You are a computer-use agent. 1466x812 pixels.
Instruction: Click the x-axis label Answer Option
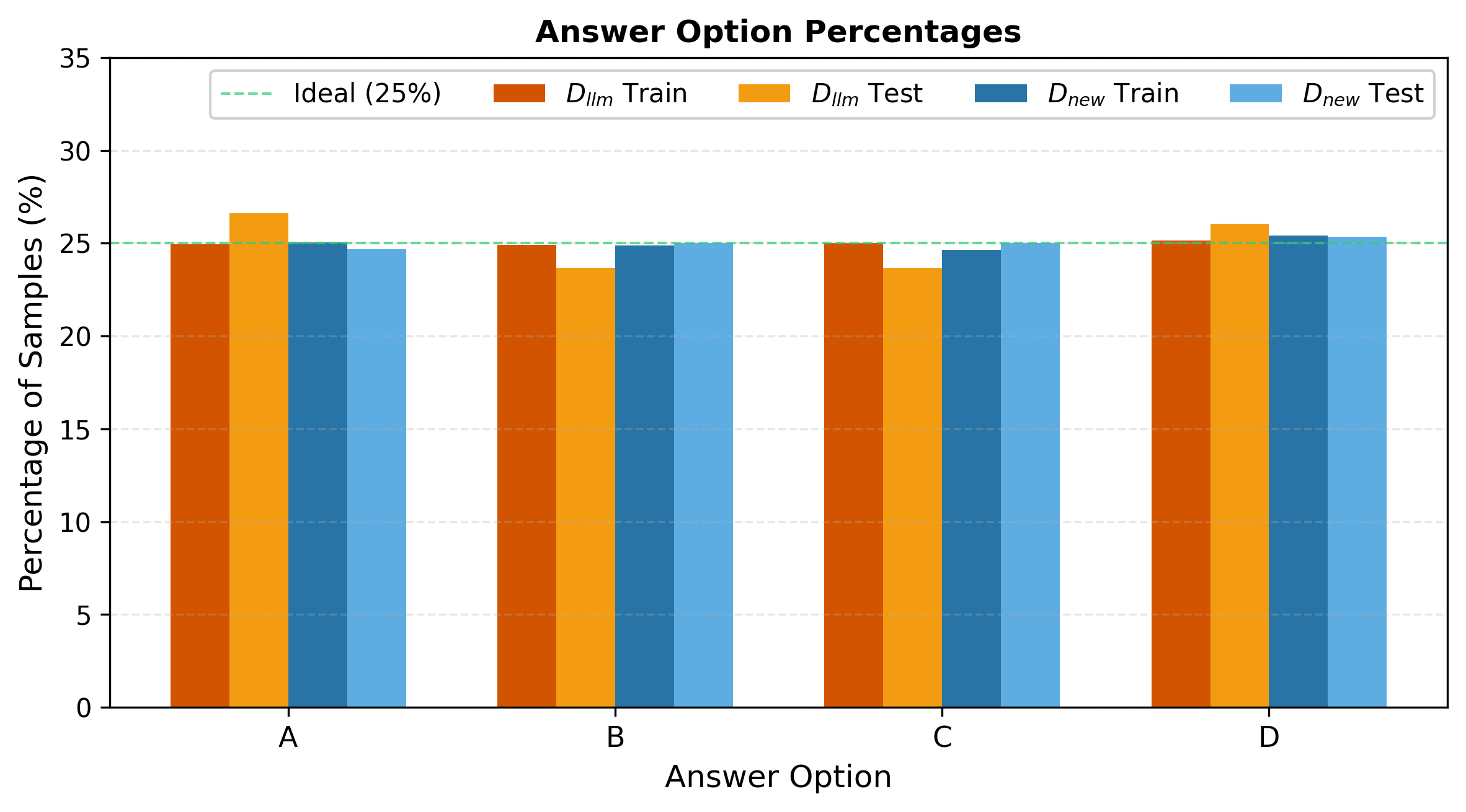coord(778,777)
